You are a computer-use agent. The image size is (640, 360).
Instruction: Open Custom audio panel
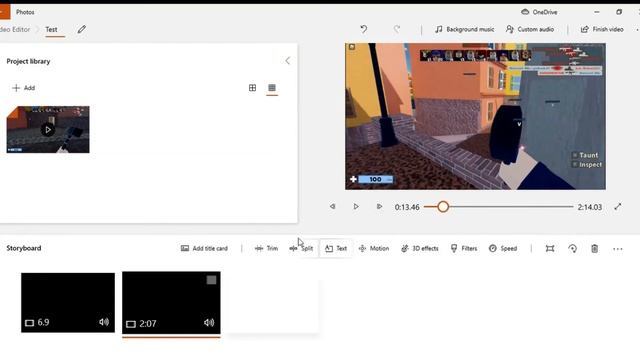(x=530, y=29)
